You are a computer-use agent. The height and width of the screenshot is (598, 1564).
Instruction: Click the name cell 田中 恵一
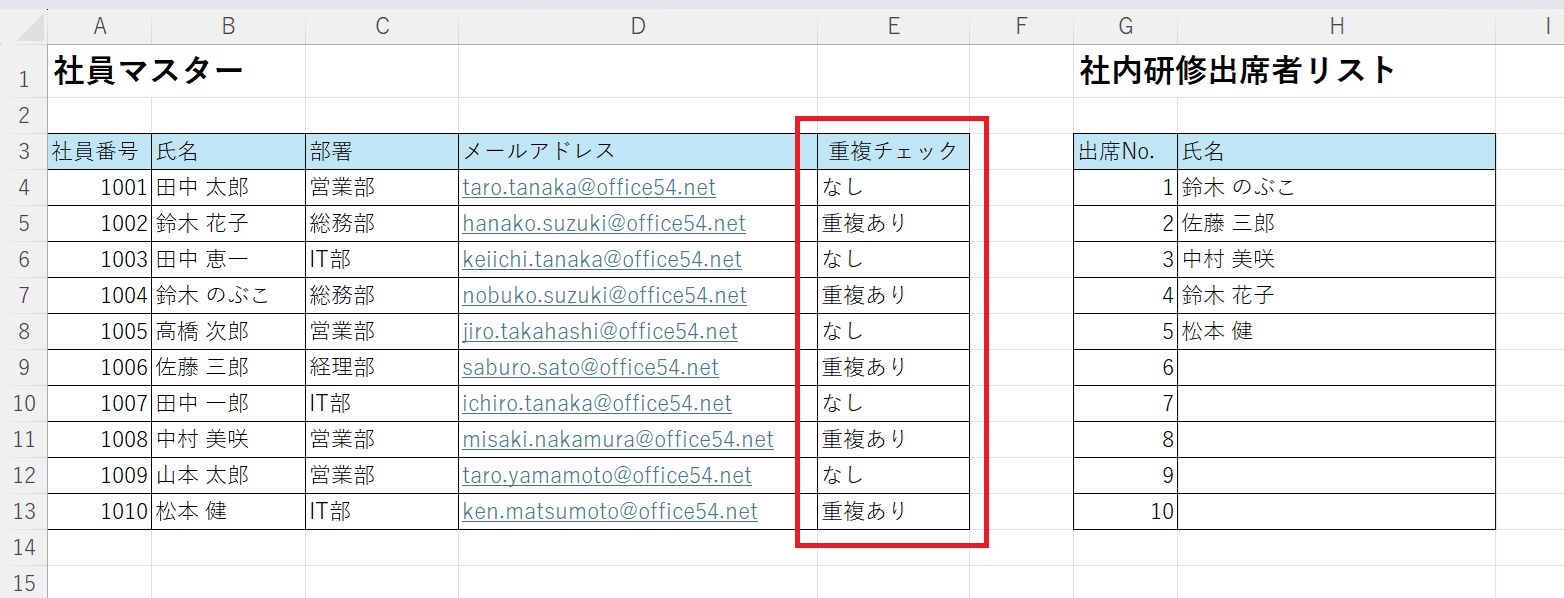(x=229, y=259)
